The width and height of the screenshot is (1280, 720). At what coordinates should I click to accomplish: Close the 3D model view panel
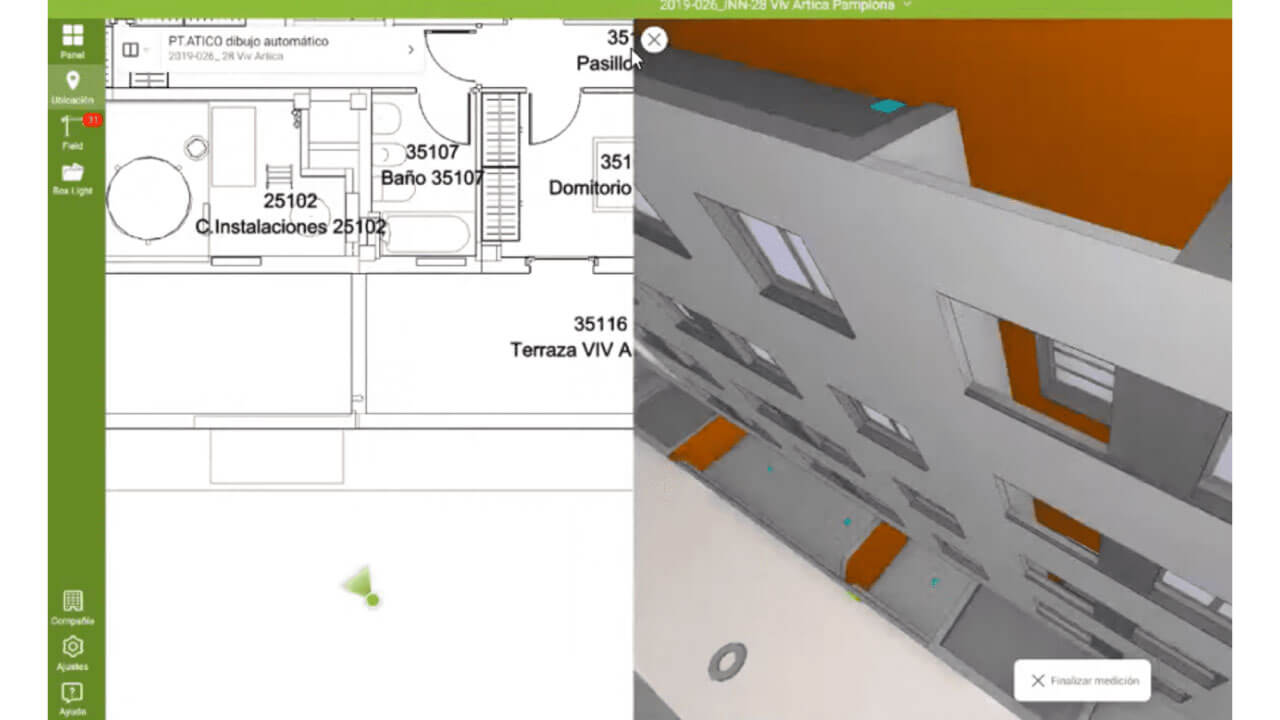(654, 40)
